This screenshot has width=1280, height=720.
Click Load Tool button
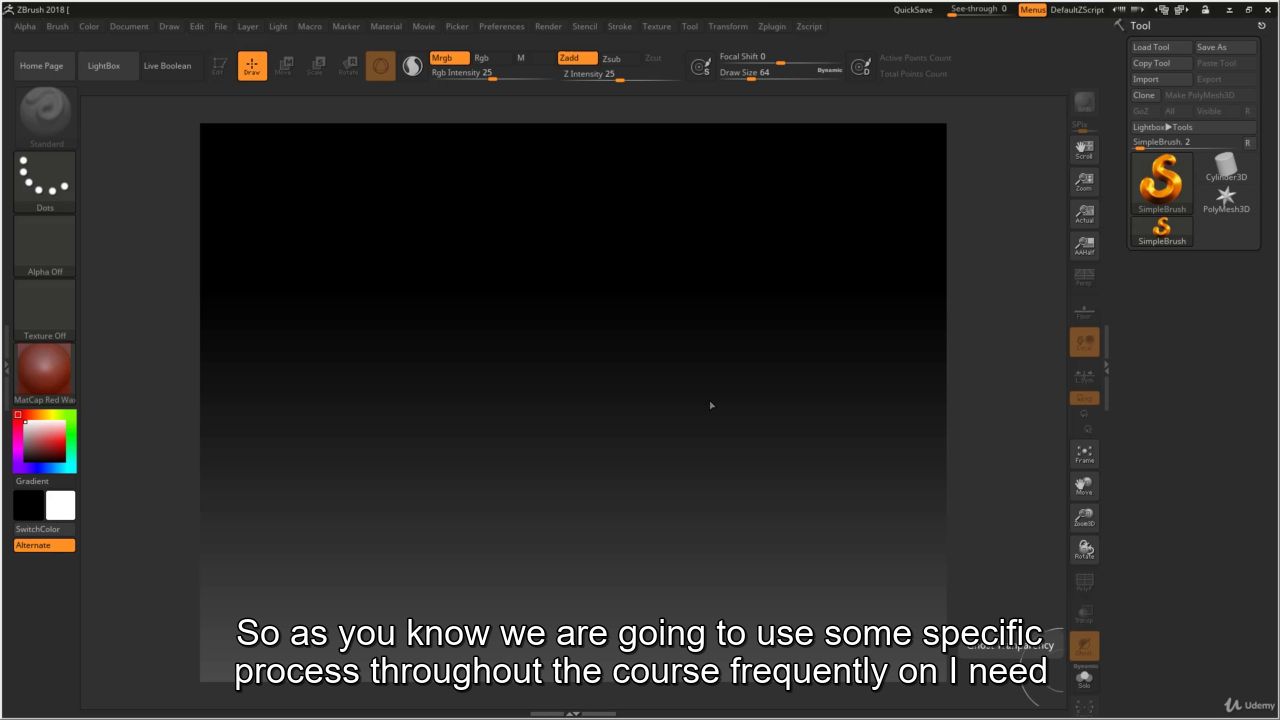coord(1161,47)
